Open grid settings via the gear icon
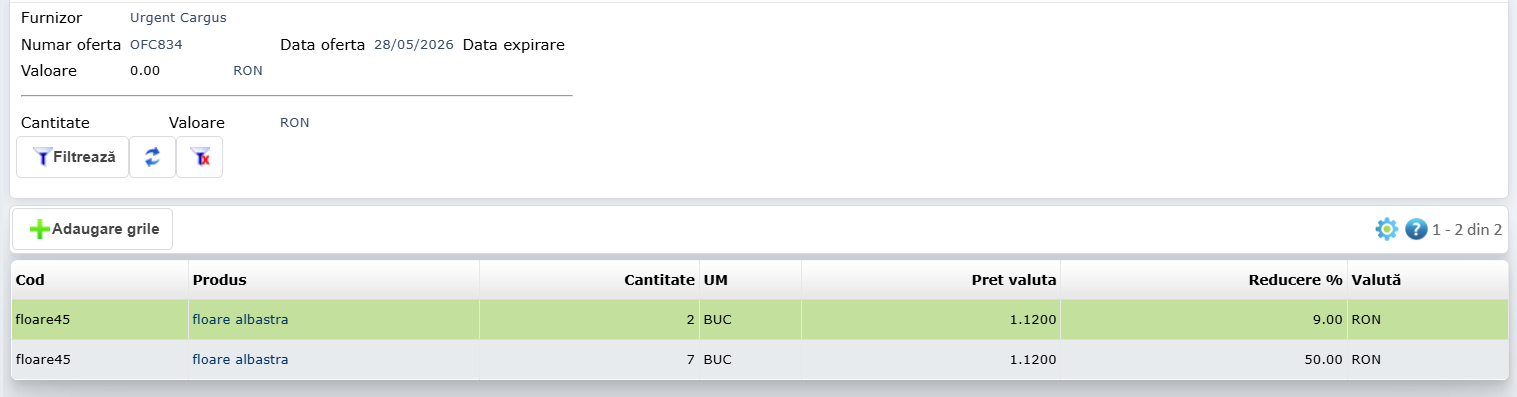Viewport: 1517px width, 397px height. (x=1386, y=229)
